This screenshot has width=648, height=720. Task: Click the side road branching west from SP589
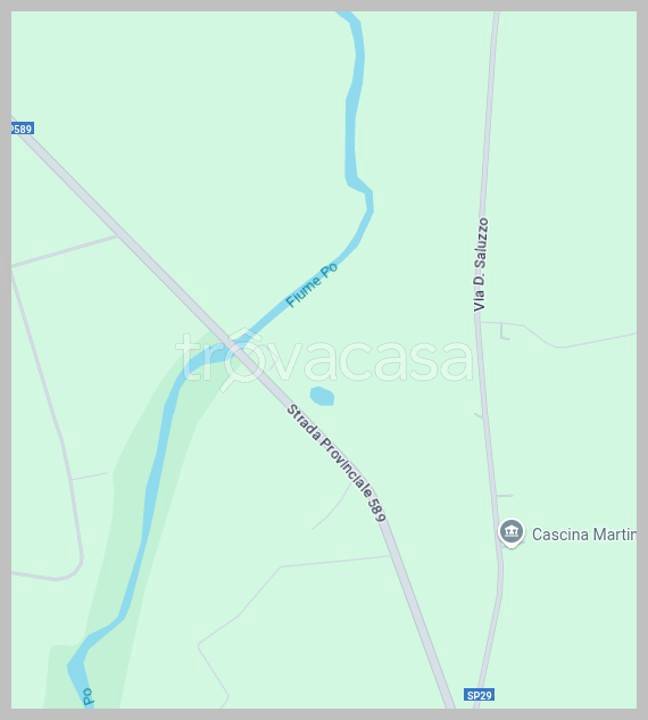coord(64,251)
